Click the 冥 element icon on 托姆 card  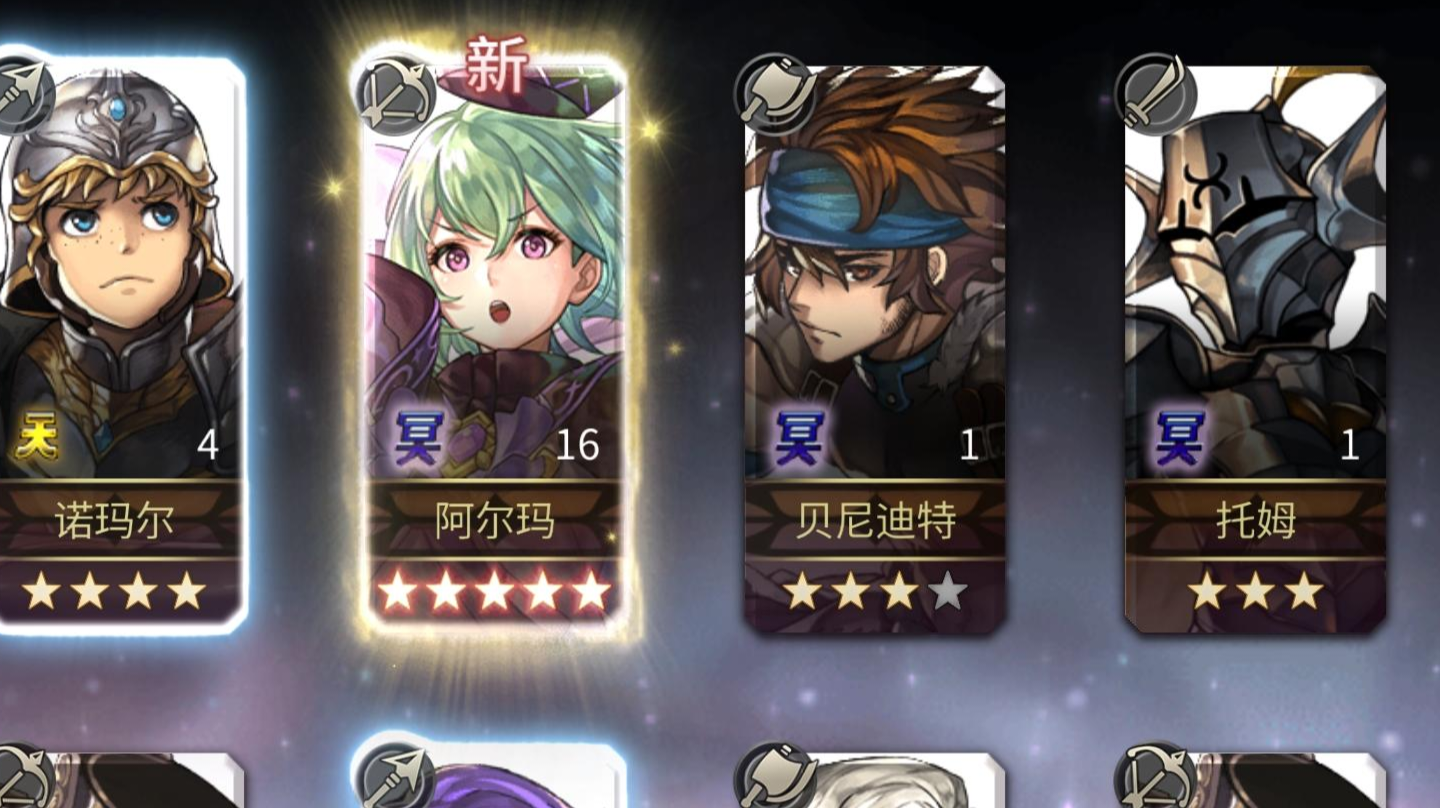point(1178,440)
